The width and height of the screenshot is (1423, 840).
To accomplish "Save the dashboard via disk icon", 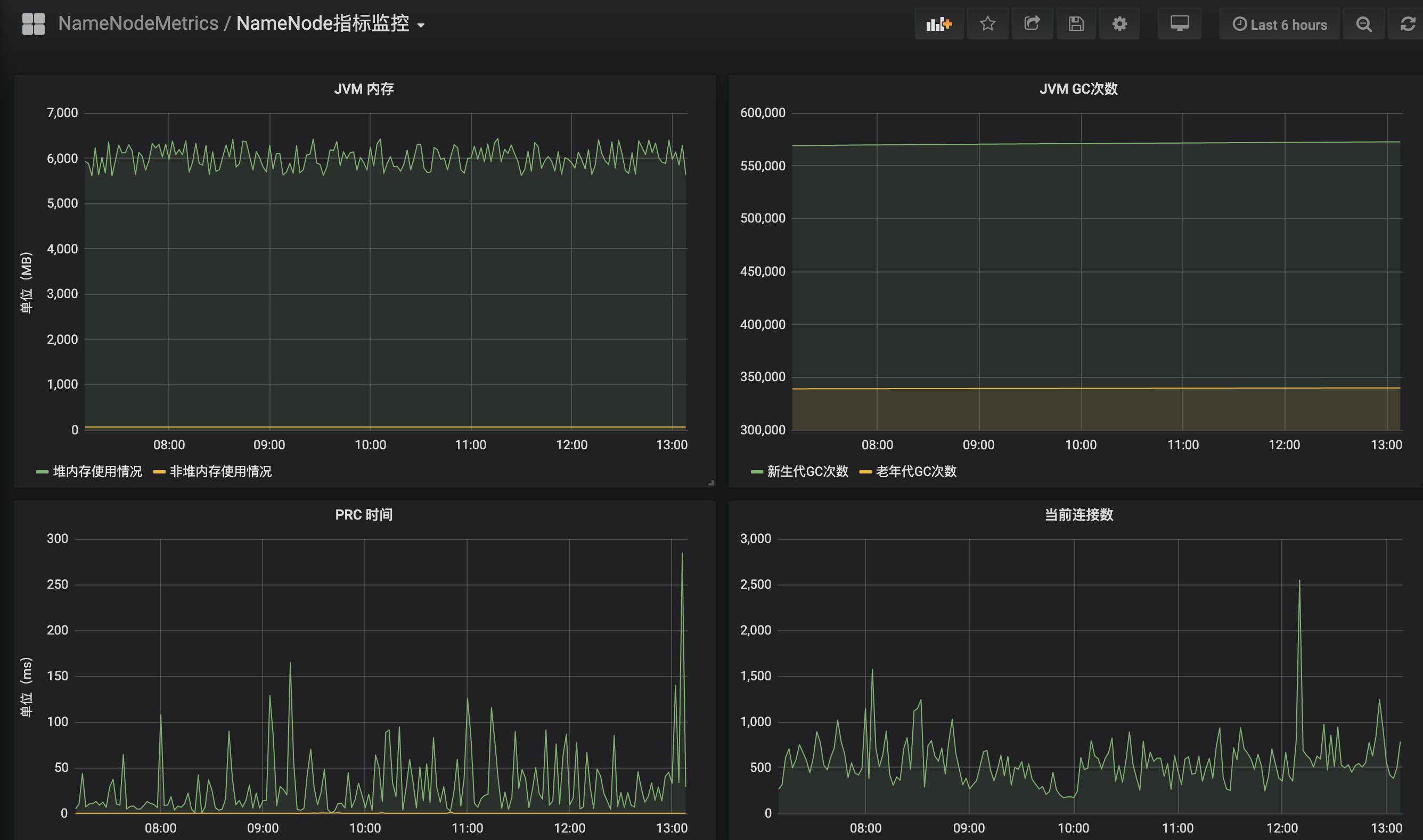I will click(1075, 24).
